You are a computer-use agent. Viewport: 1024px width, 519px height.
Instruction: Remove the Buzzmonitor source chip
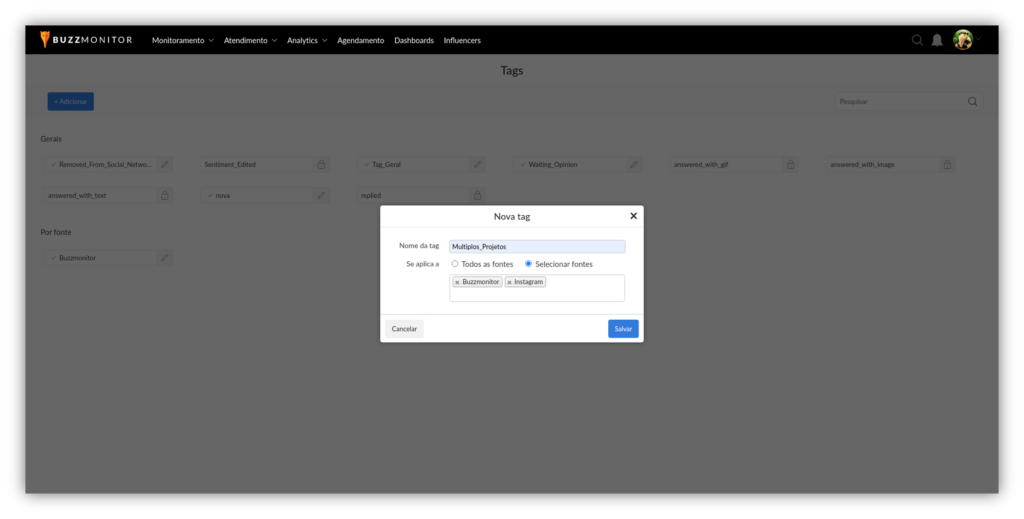tap(457, 282)
